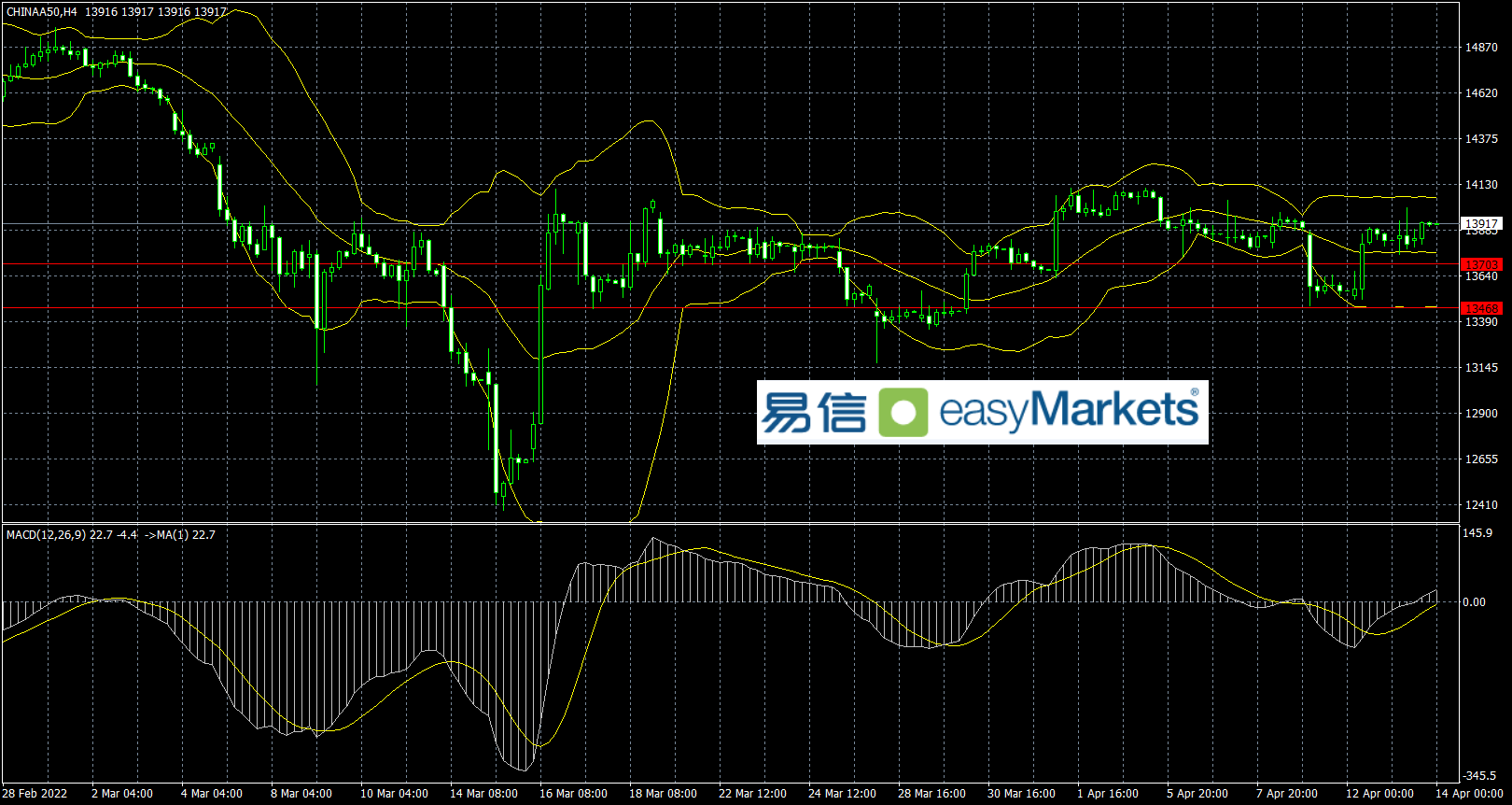Click the 22 Mar 12:00 time label

click(x=753, y=794)
